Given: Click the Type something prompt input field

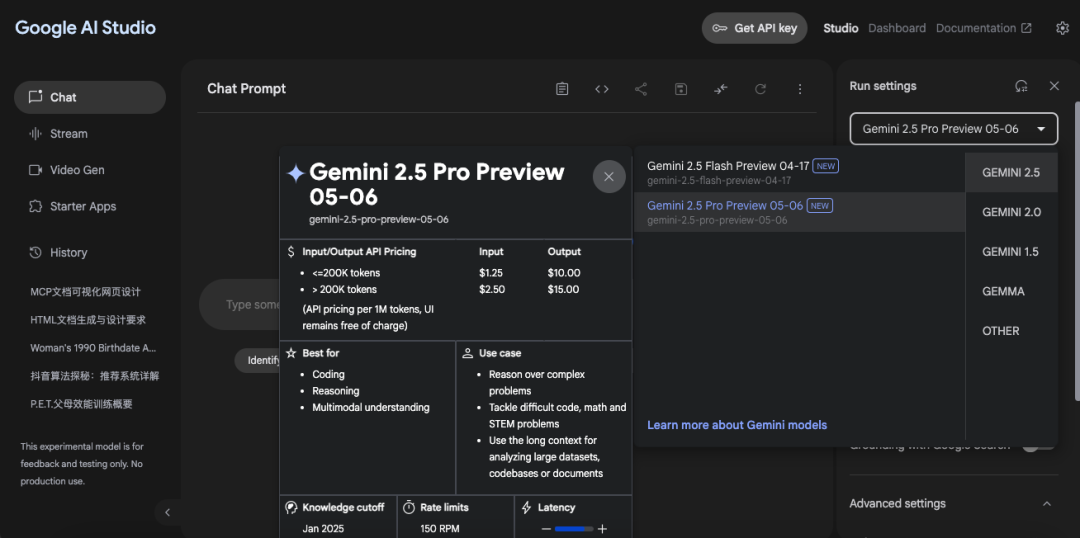Looking at the screenshot, I should pos(239,304).
